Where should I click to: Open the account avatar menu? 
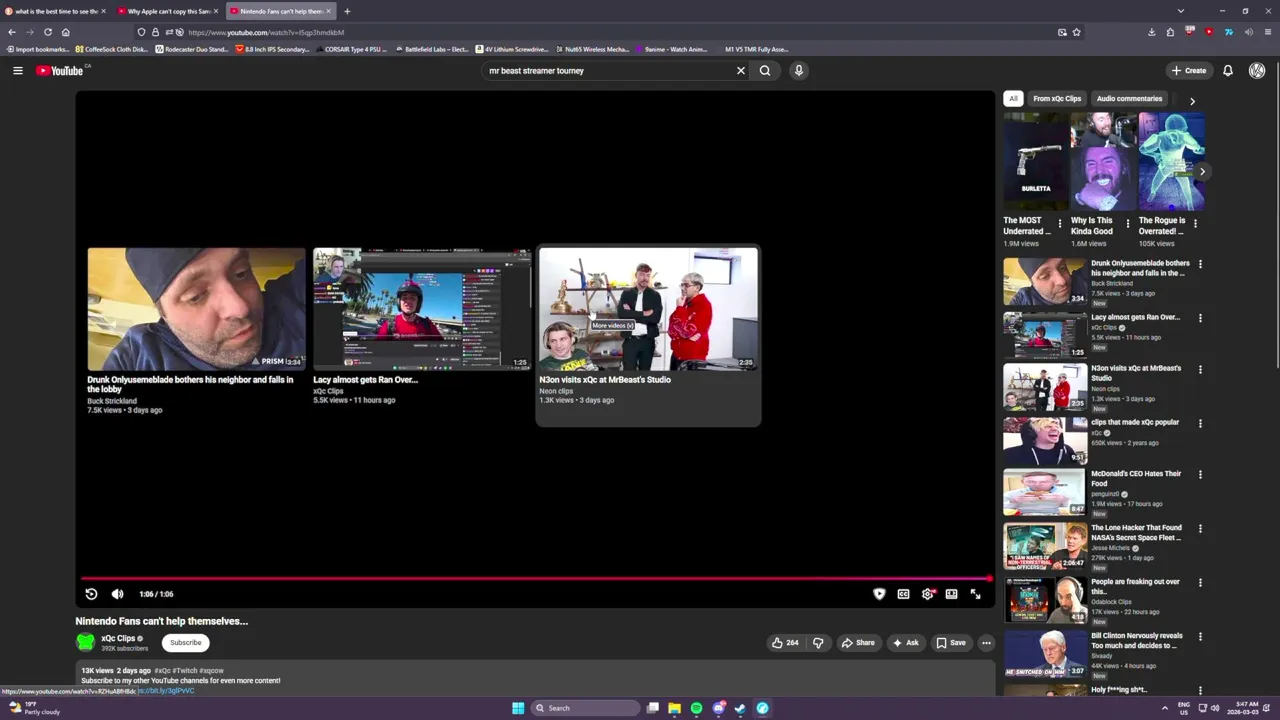(1257, 70)
